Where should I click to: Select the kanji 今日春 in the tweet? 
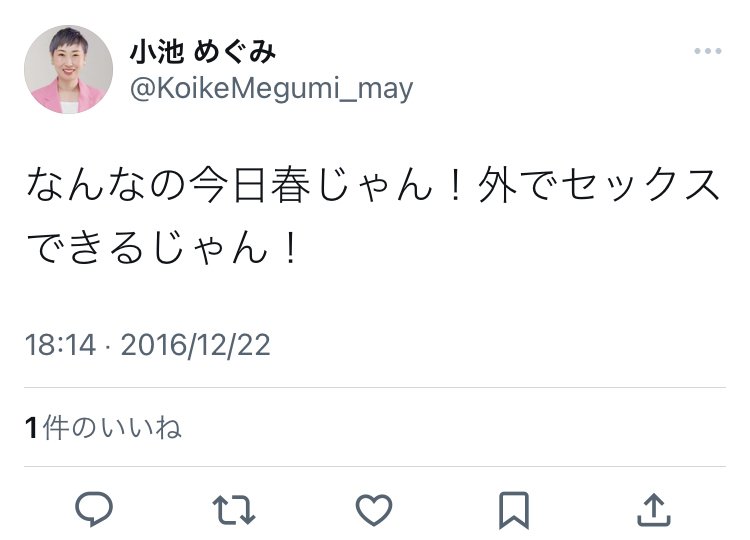point(250,185)
